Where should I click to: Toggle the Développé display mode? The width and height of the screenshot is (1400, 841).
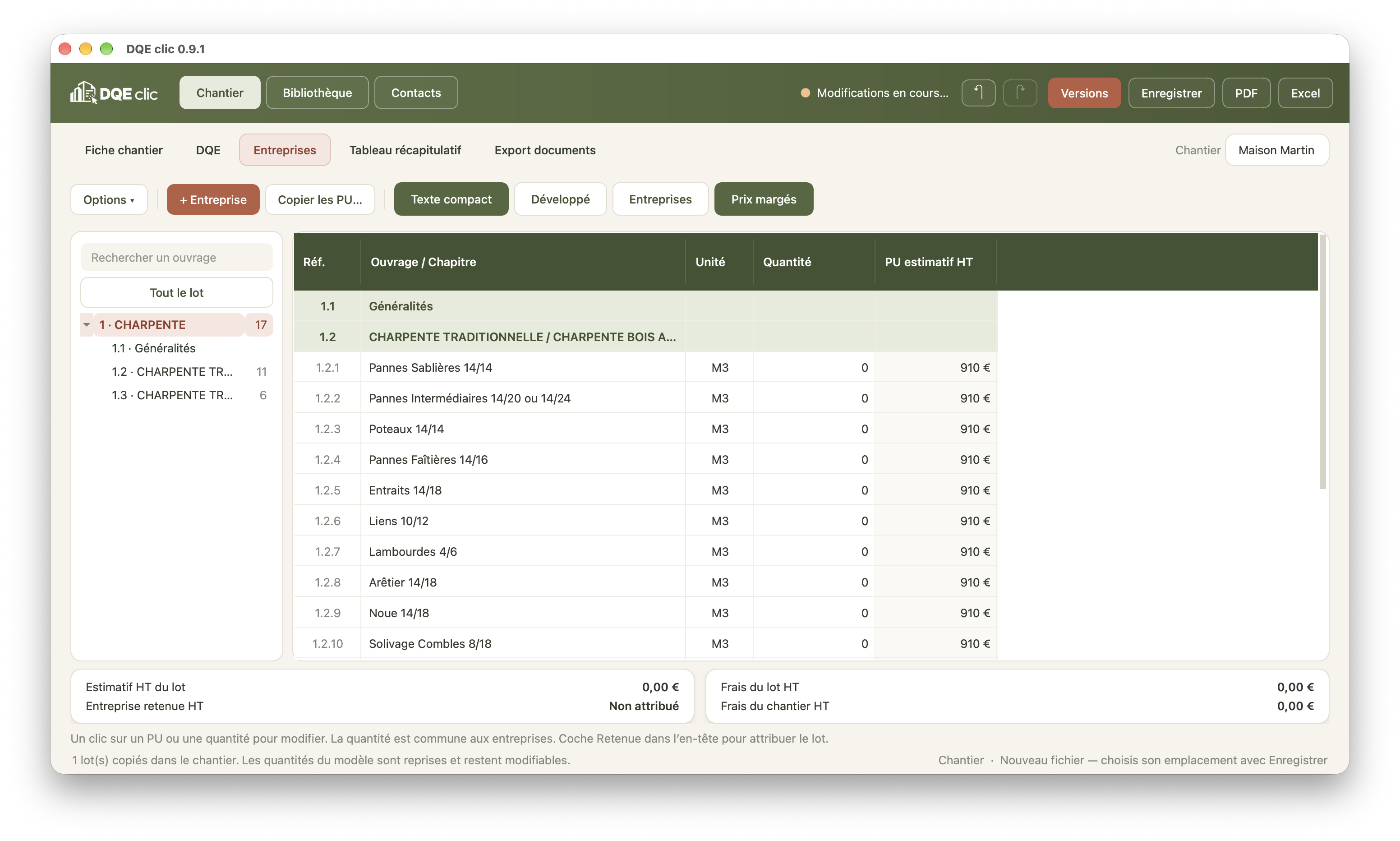[560, 199]
